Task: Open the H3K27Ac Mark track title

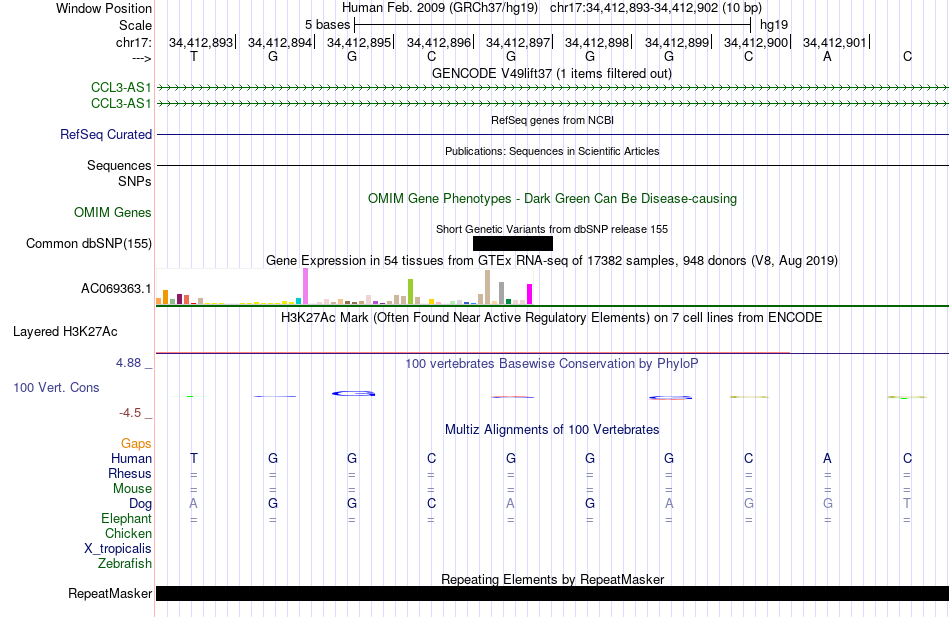Action: coord(551,318)
